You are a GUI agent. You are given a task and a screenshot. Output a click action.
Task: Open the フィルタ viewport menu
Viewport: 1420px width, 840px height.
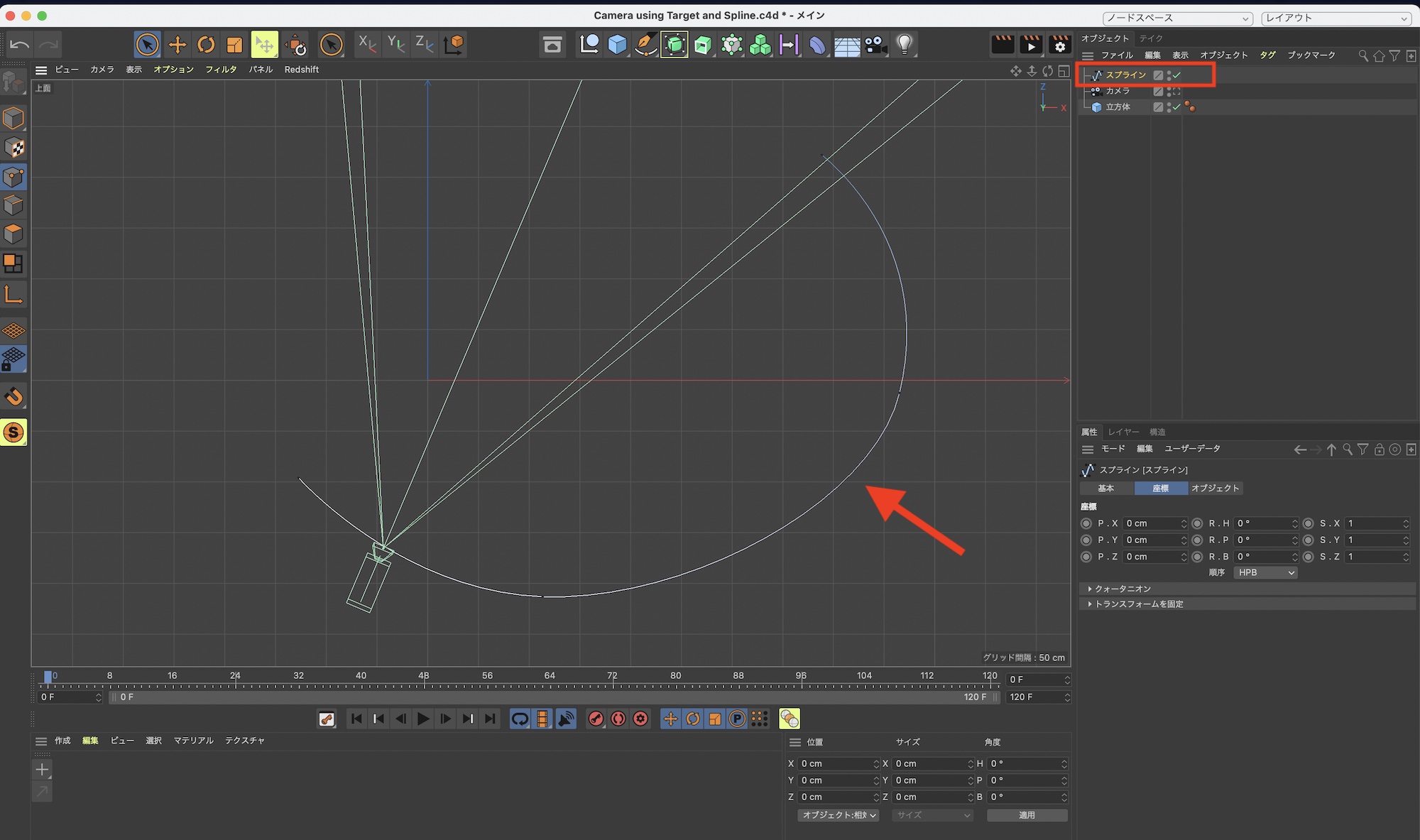point(221,70)
